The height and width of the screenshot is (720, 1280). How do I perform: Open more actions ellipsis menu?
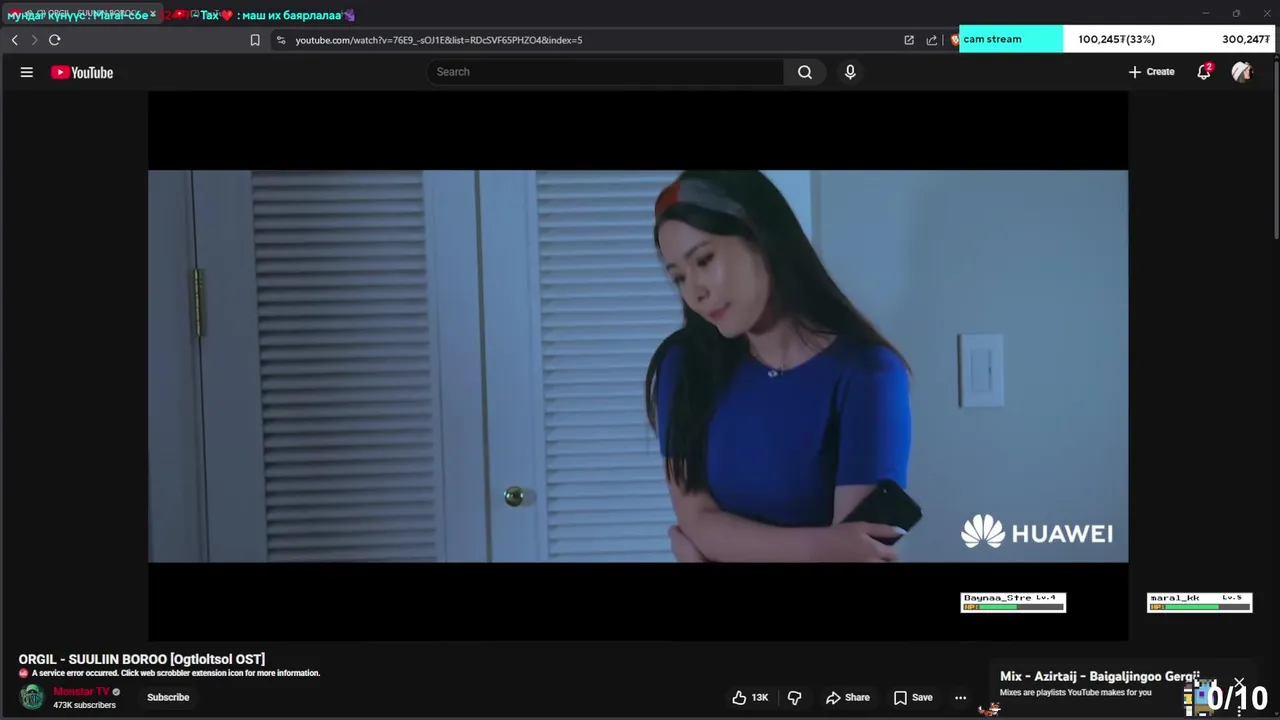click(961, 698)
